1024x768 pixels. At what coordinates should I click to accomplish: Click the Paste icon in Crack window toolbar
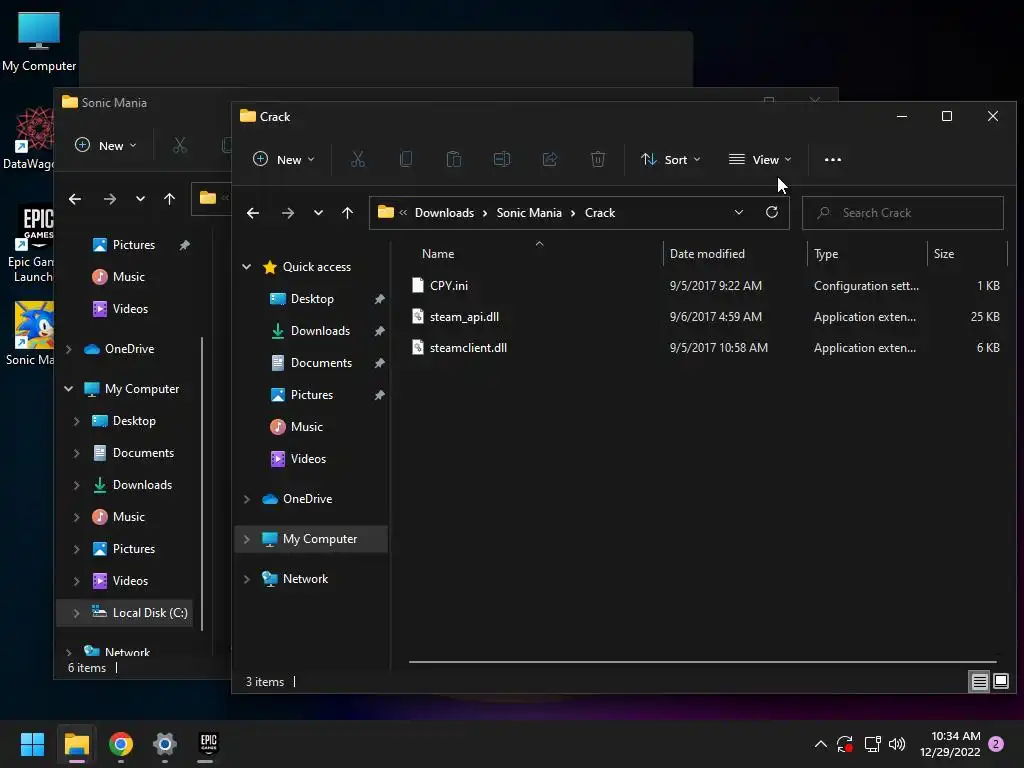pos(454,159)
